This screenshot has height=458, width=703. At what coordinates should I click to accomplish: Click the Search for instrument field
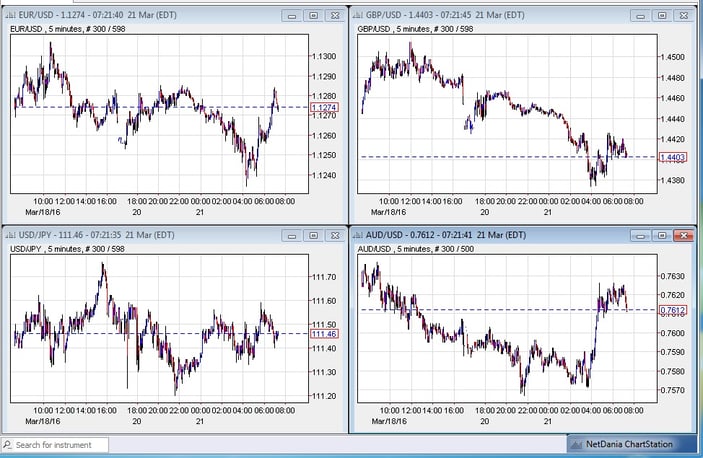[55, 445]
